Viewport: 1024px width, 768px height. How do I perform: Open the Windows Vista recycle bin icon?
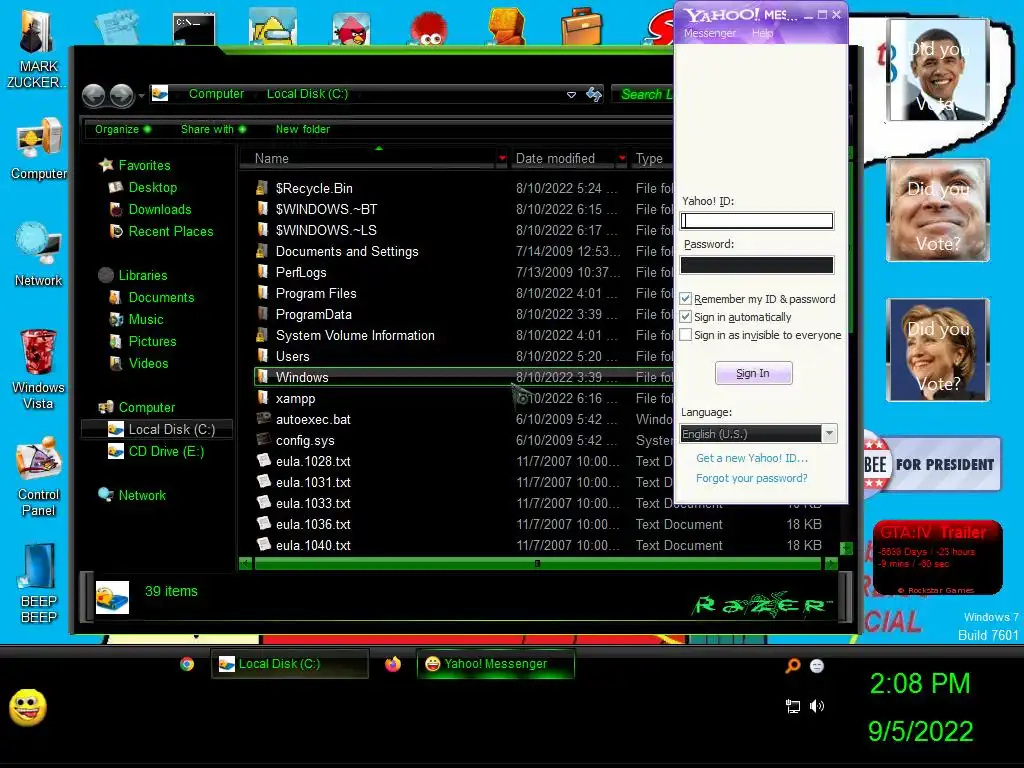coord(39,369)
